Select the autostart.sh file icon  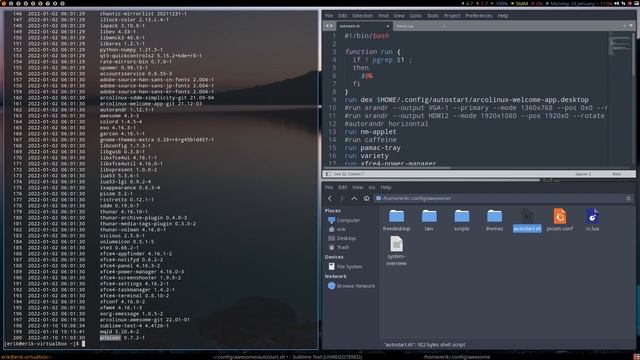tap(527, 220)
